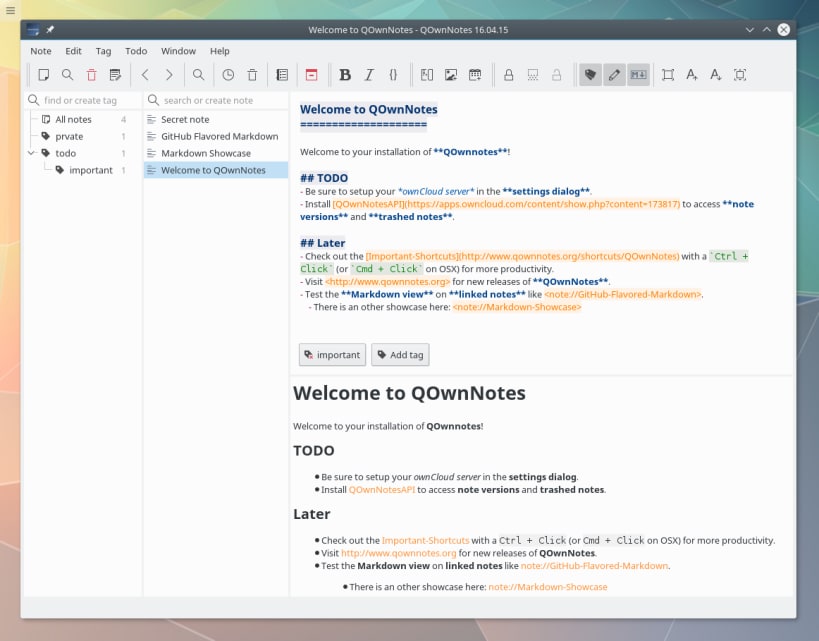Open the Todo menu
This screenshot has height=641, width=819.
tap(136, 51)
